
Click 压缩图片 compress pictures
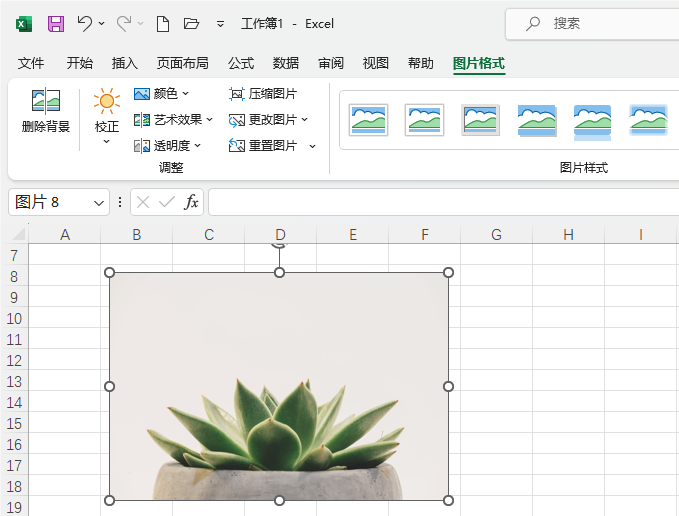tap(263, 94)
